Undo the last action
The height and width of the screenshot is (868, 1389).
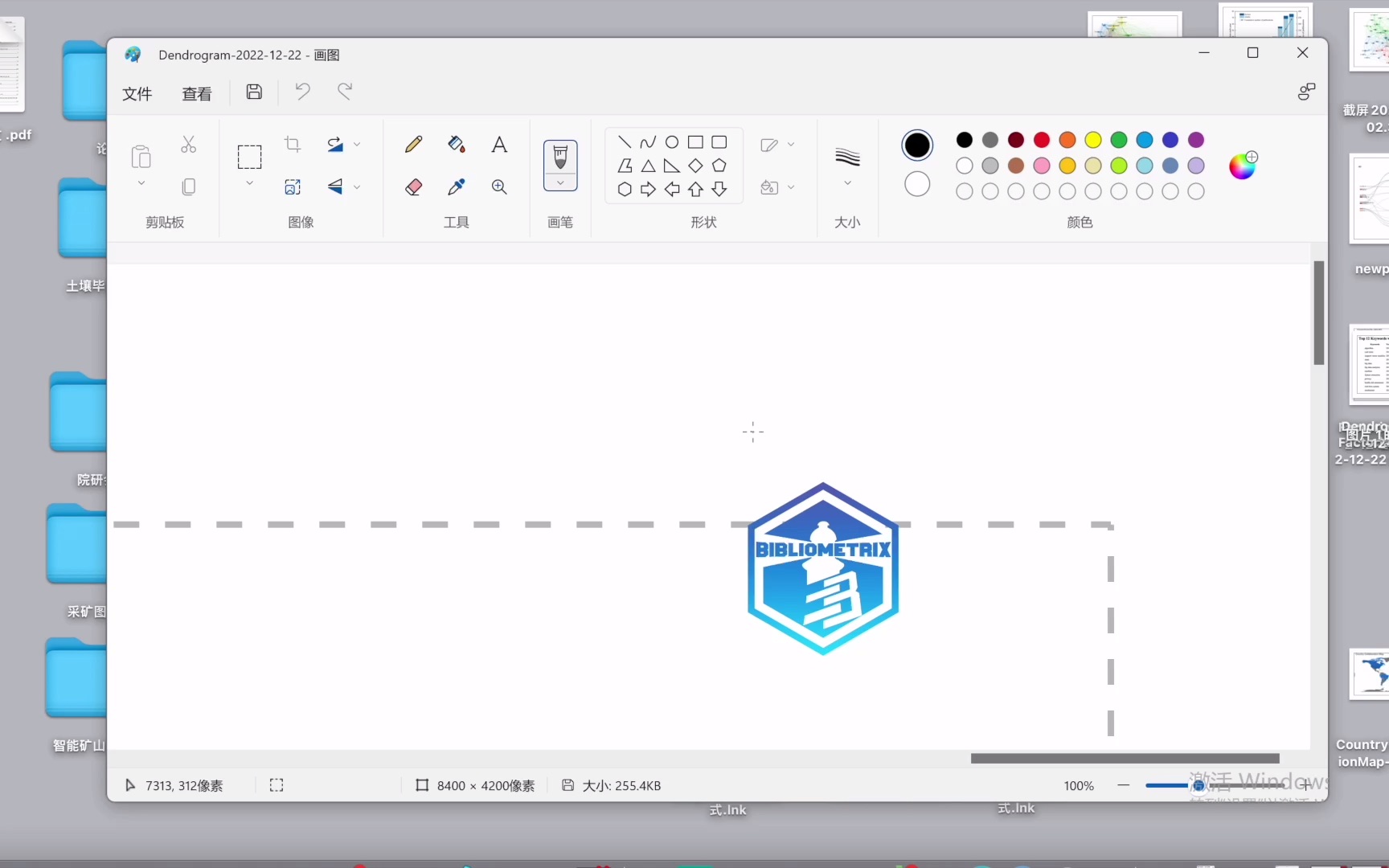pos(302,92)
